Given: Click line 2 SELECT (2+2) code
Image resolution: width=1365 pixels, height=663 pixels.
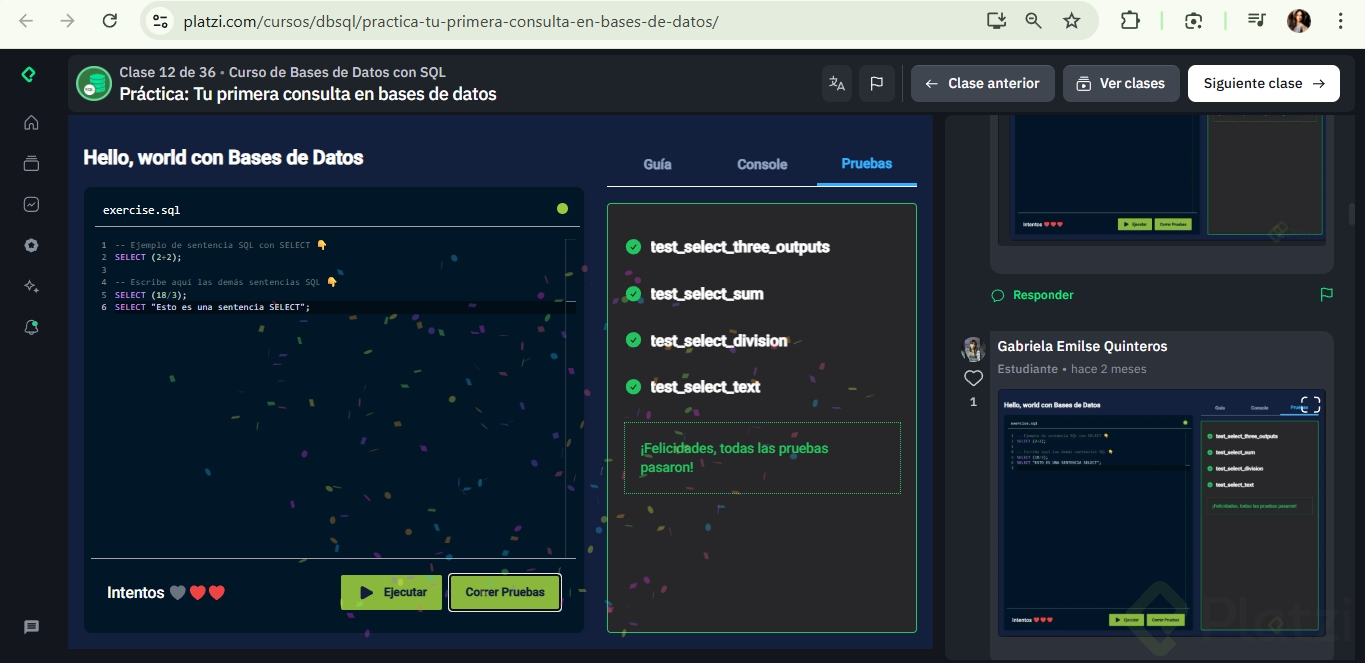Looking at the screenshot, I should [x=148, y=257].
